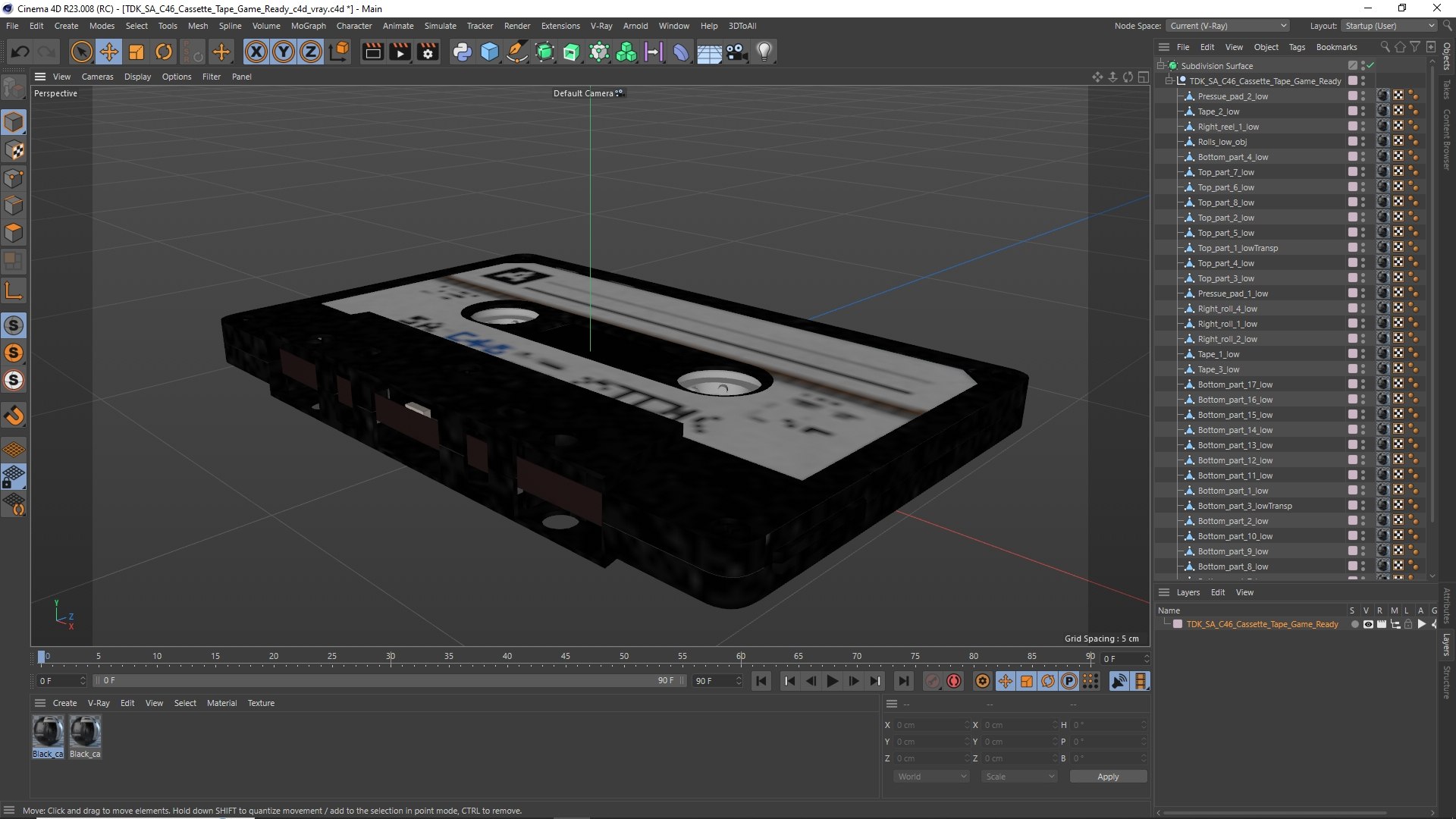The width and height of the screenshot is (1456, 819).
Task: Open material manager Texture menu
Action: coord(261,703)
